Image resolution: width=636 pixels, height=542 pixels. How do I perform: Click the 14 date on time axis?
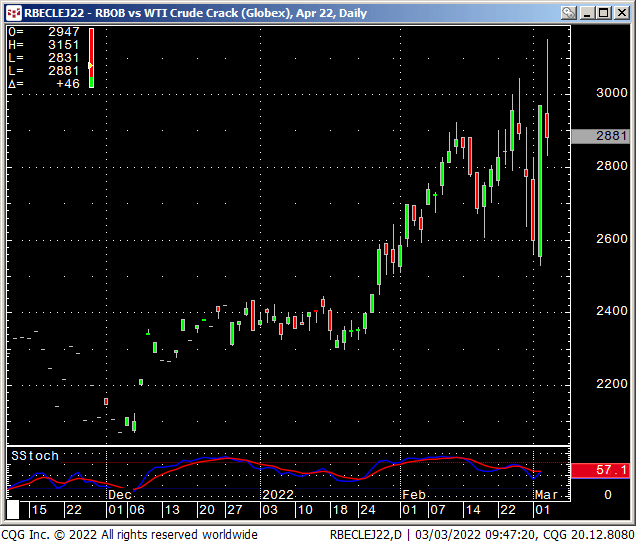tap(473, 510)
